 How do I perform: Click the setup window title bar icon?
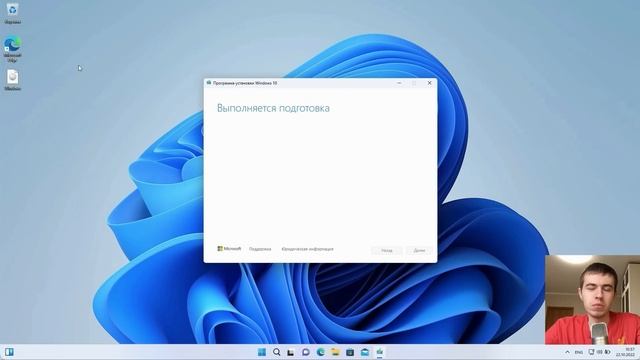[x=209, y=83]
